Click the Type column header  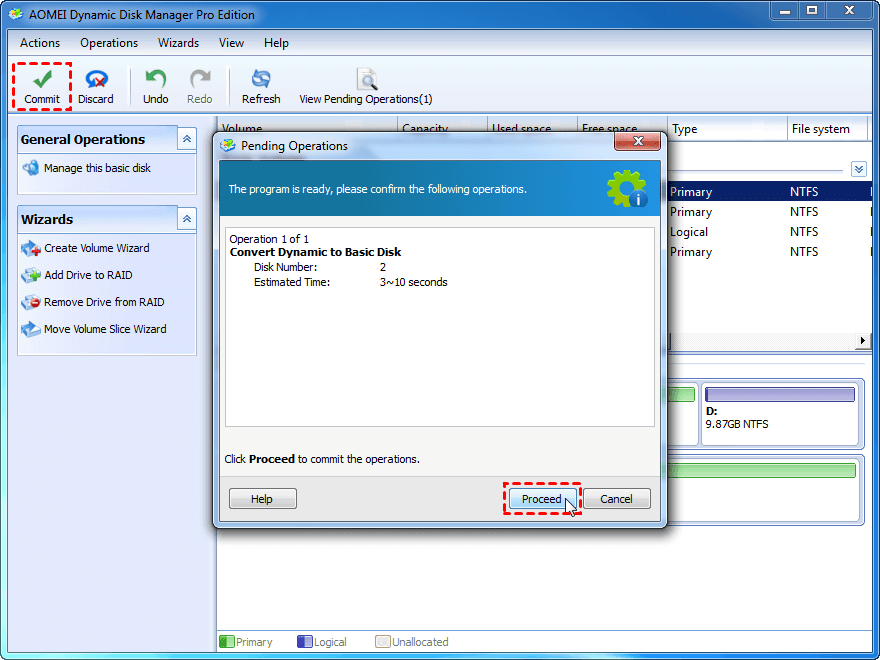point(727,129)
